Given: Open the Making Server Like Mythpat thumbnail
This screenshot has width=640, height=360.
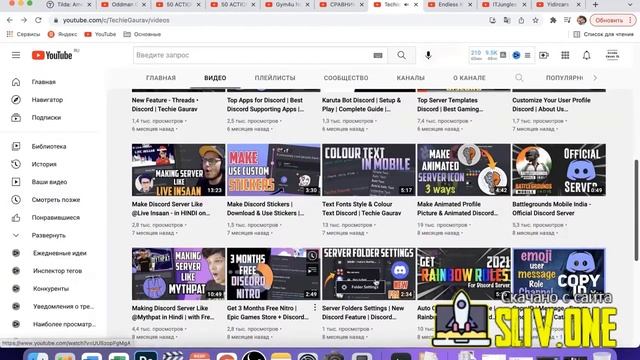Looking at the screenshot, I should pyautogui.click(x=178, y=274).
